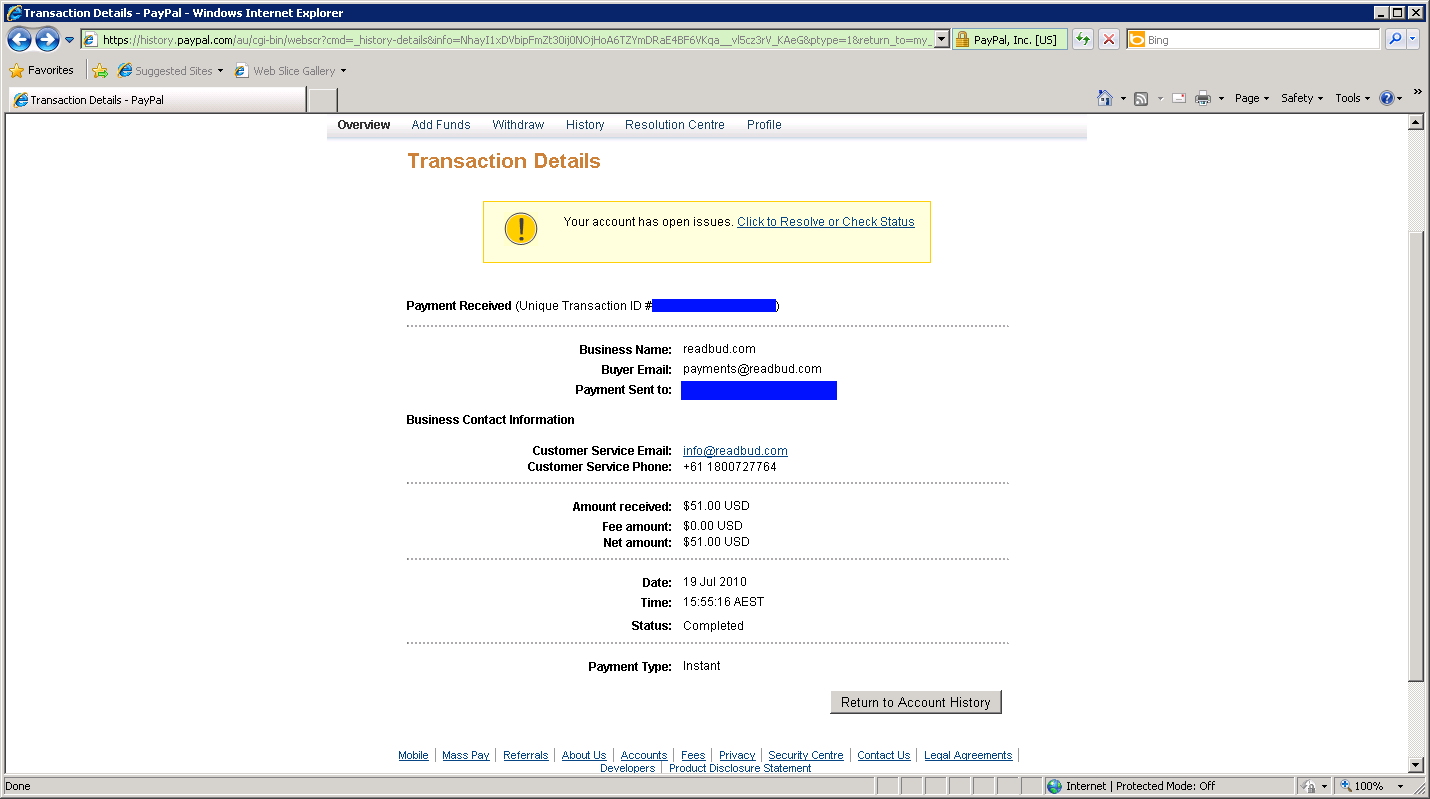Click the info@readbud.com email link
This screenshot has width=1430, height=799.
click(x=735, y=451)
